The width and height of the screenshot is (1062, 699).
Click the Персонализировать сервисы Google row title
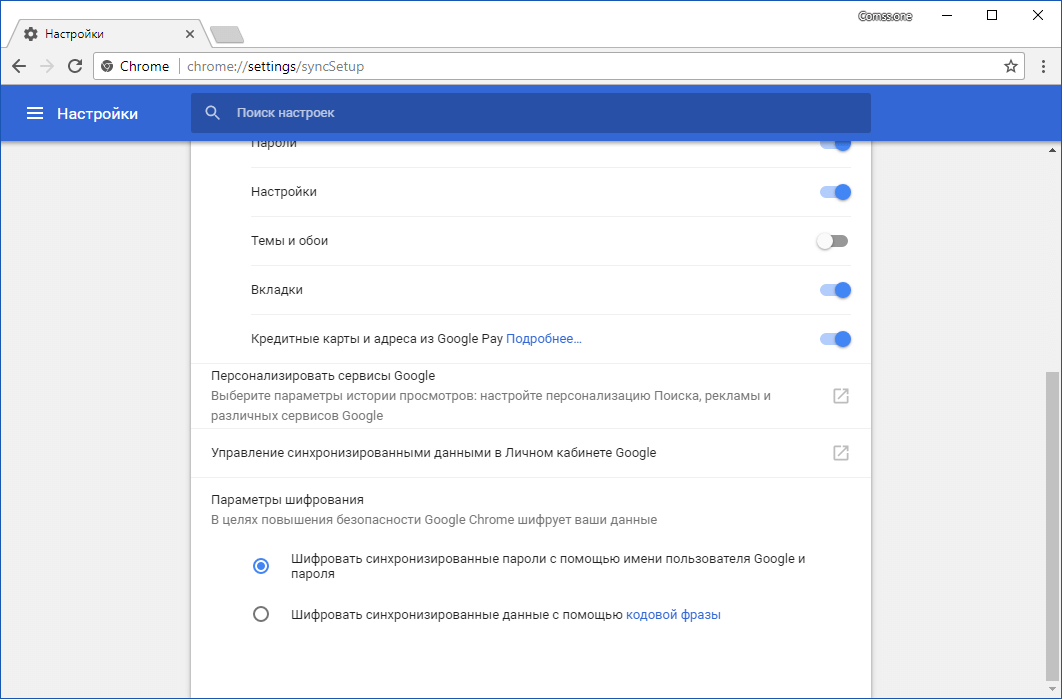tap(323, 376)
